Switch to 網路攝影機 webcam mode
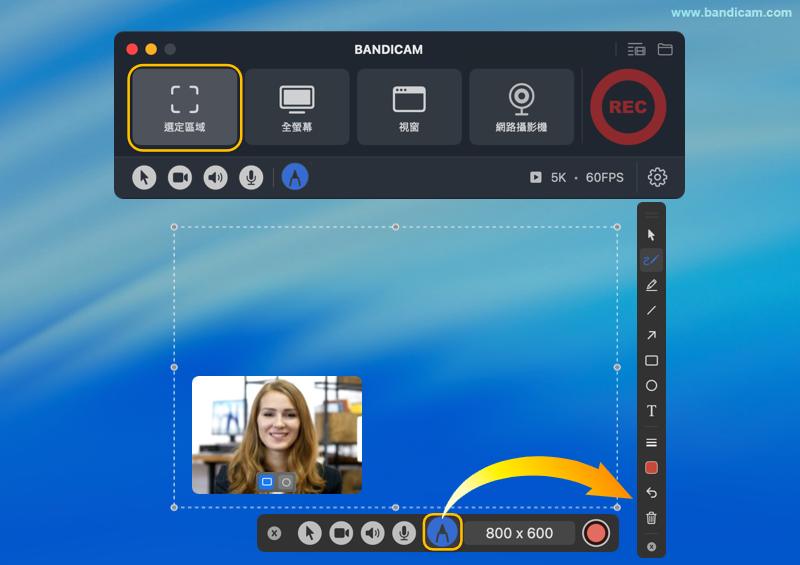This screenshot has width=800, height=565. (x=521, y=107)
